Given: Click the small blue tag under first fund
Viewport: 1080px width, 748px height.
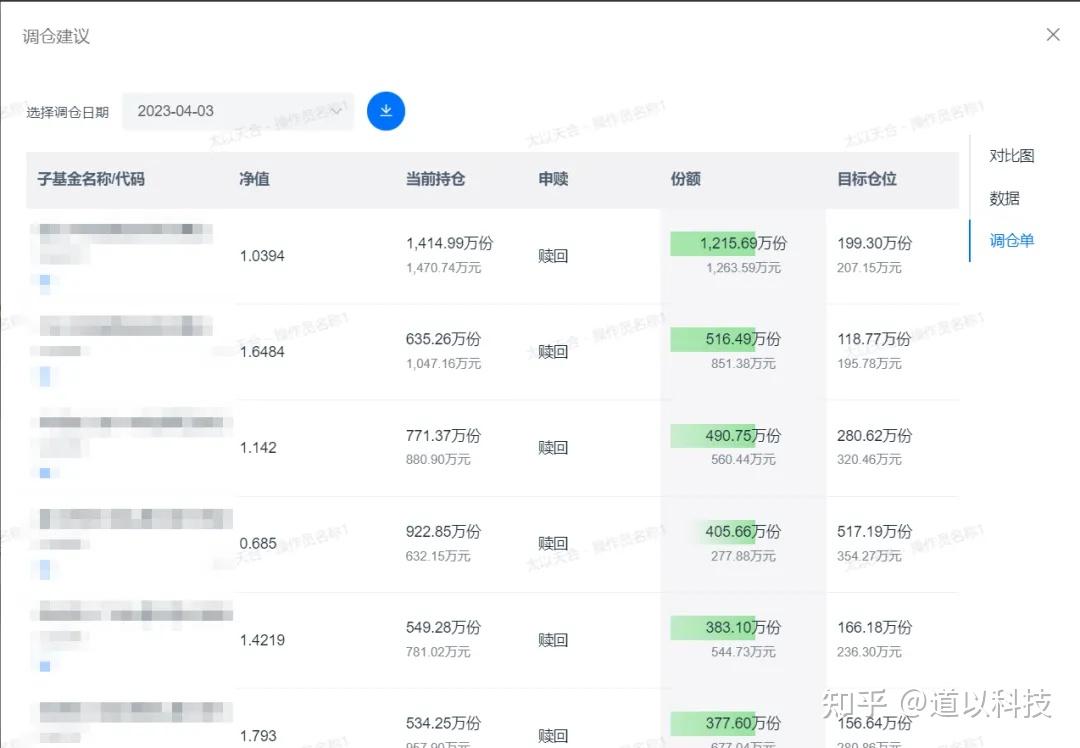Looking at the screenshot, I should (45, 281).
